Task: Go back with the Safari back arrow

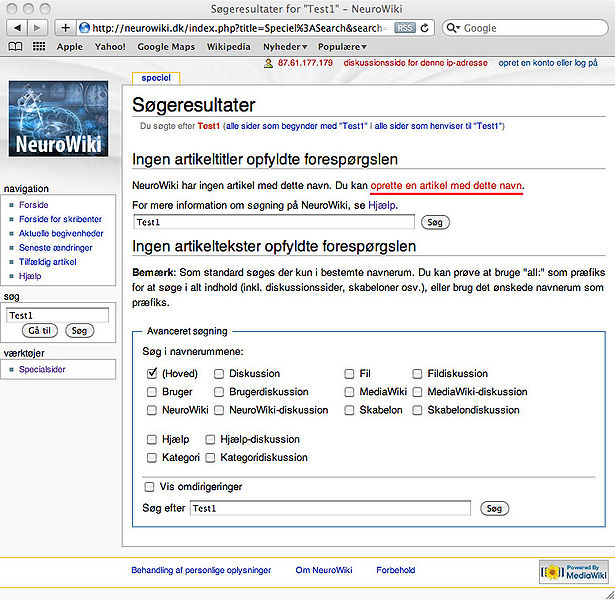Action: pyautogui.click(x=17, y=28)
